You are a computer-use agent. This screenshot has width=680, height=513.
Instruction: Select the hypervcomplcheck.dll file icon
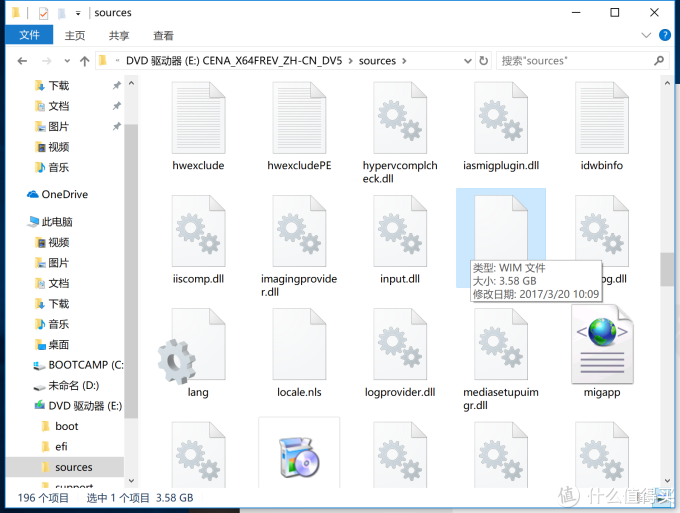click(400, 118)
